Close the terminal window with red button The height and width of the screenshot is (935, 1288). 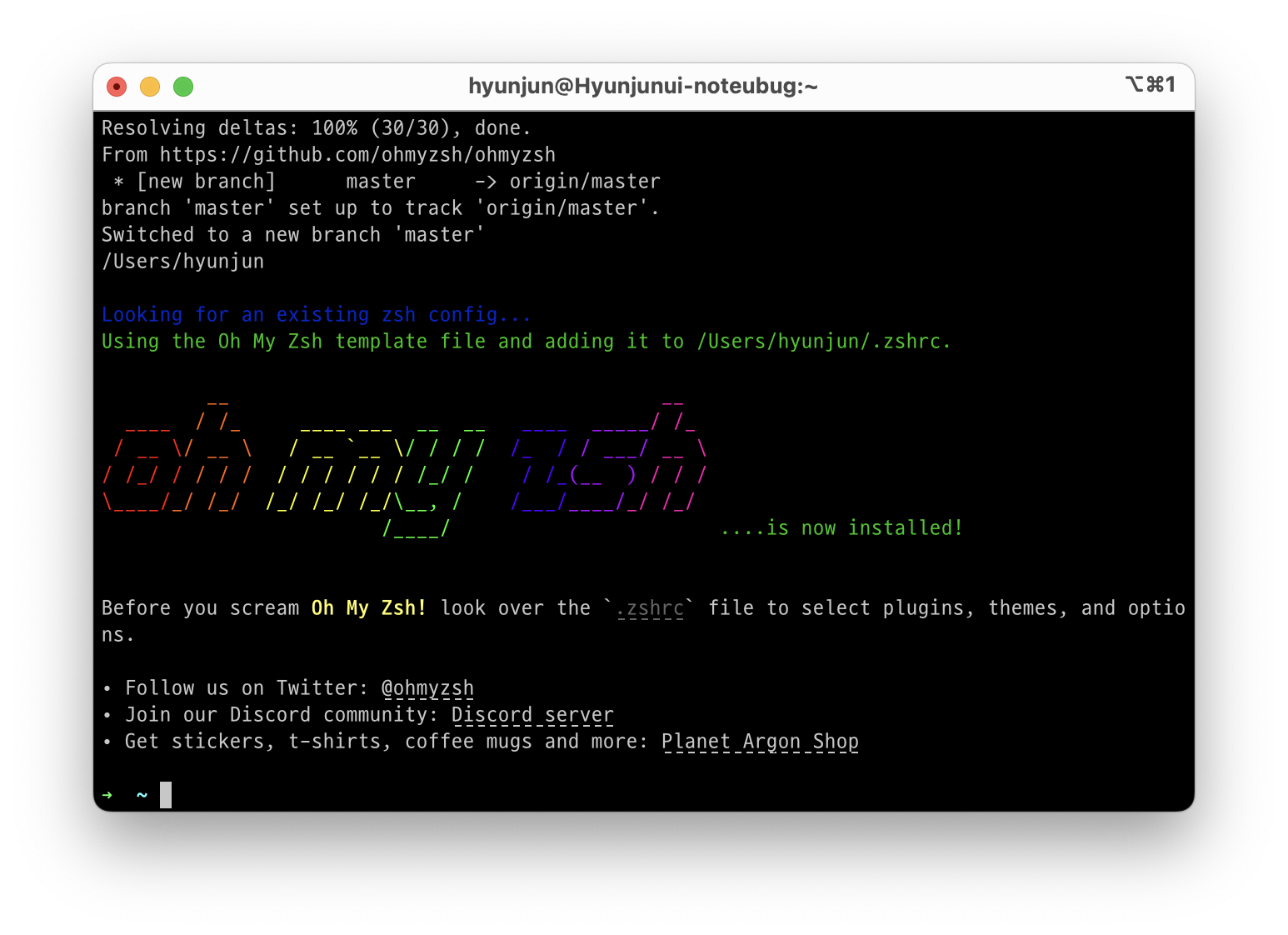tap(117, 87)
